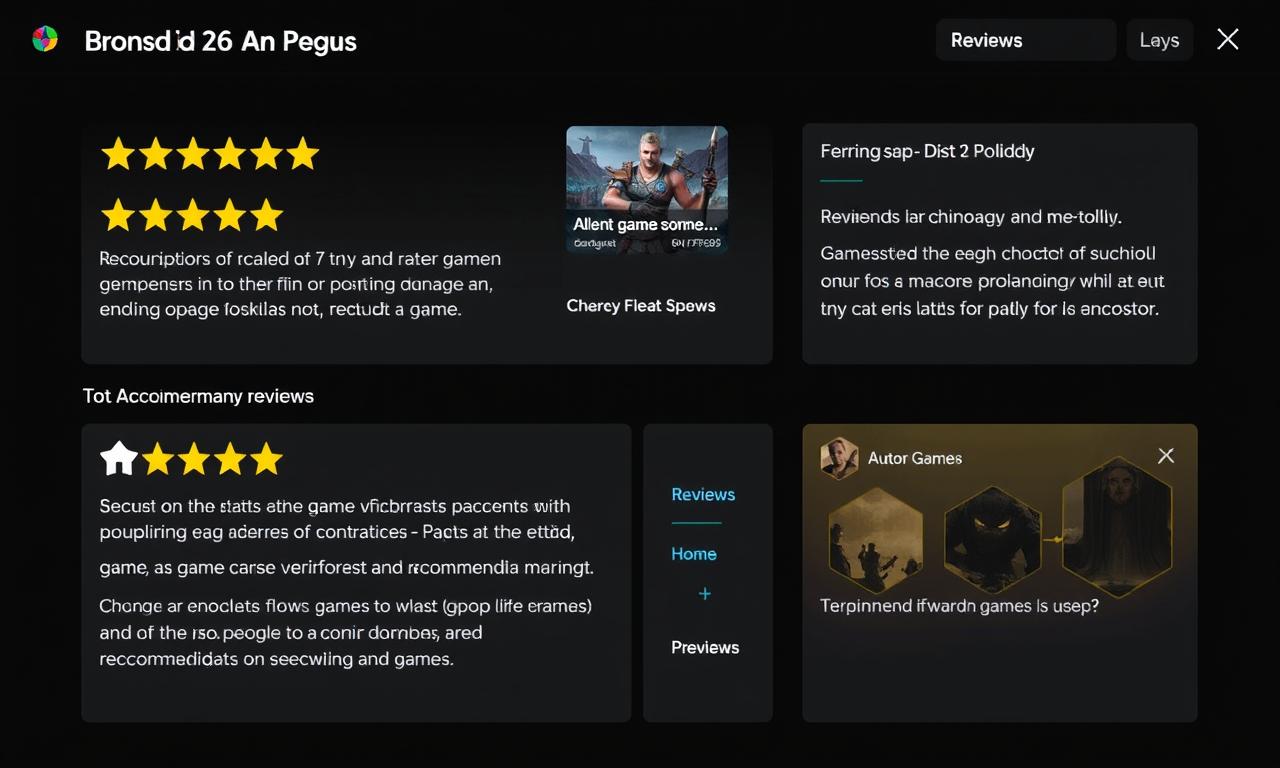Click the plus icon under Home

[x=705, y=594]
